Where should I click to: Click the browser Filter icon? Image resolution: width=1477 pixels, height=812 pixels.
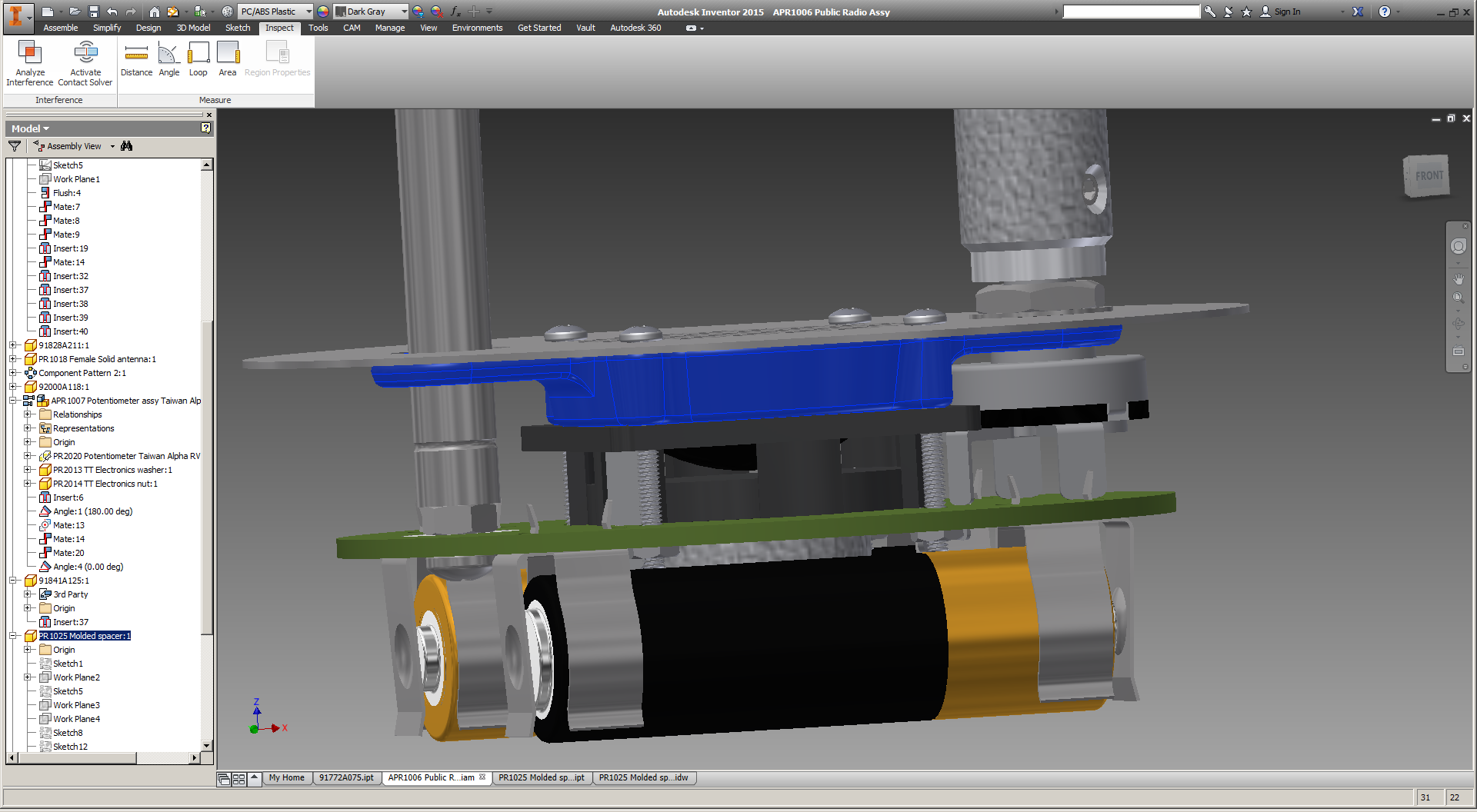(x=15, y=146)
